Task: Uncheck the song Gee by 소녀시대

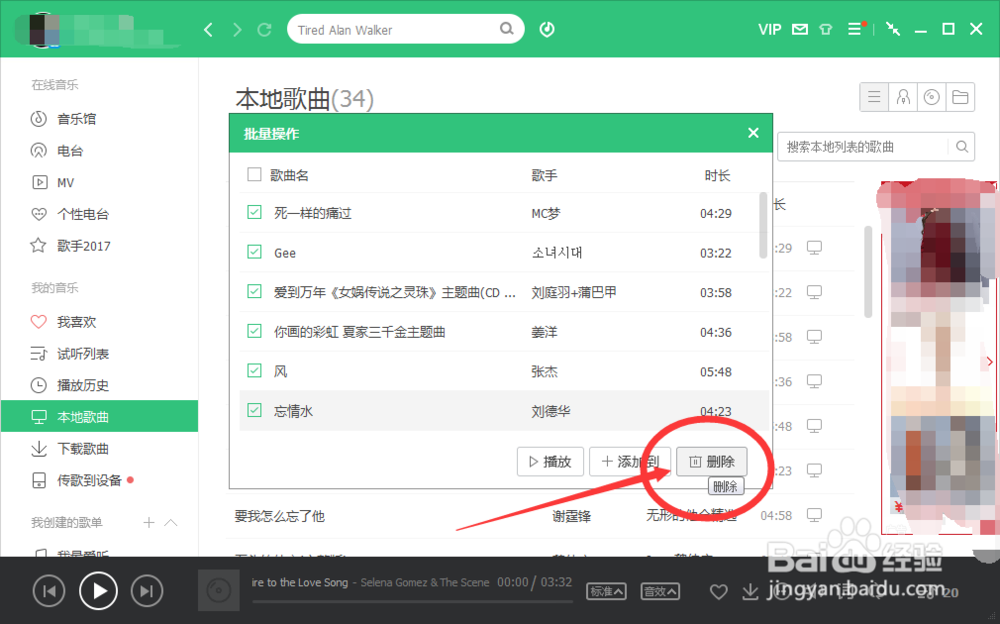Action: (253, 252)
